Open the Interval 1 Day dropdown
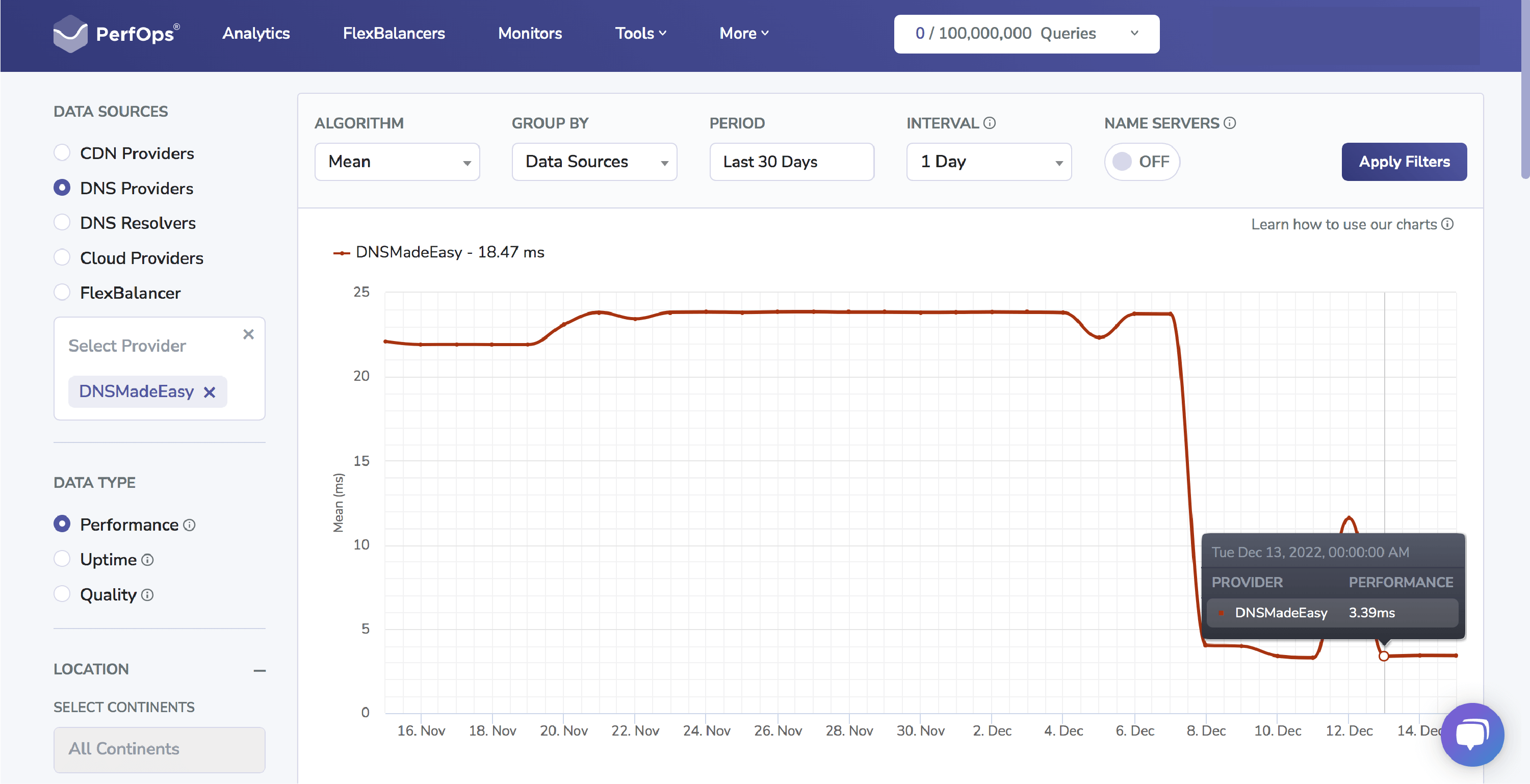 tap(989, 162)
